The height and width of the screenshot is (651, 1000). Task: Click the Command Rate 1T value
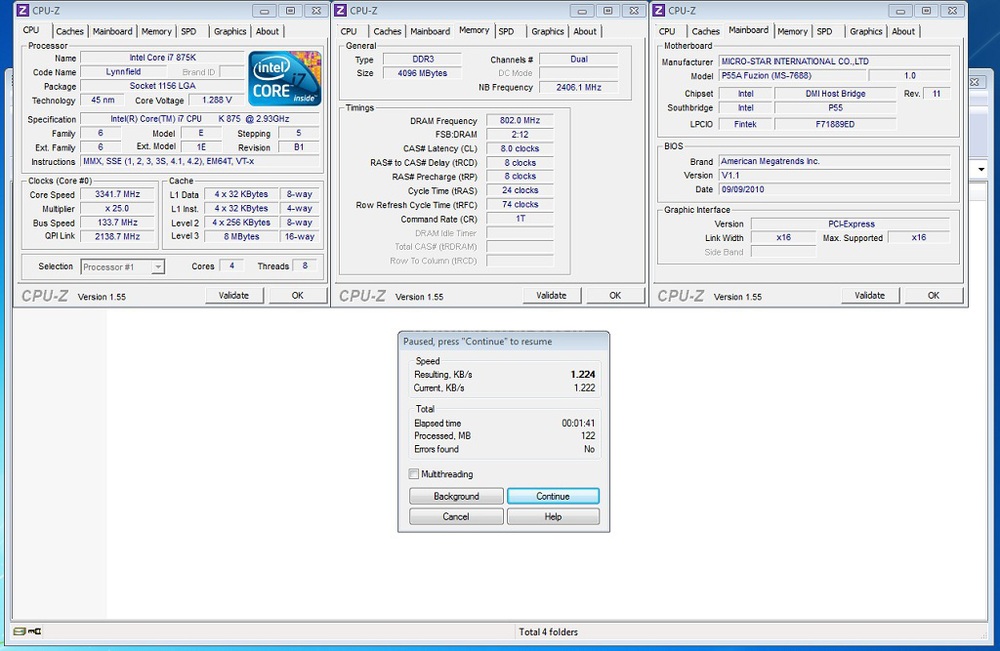[520, 218]
